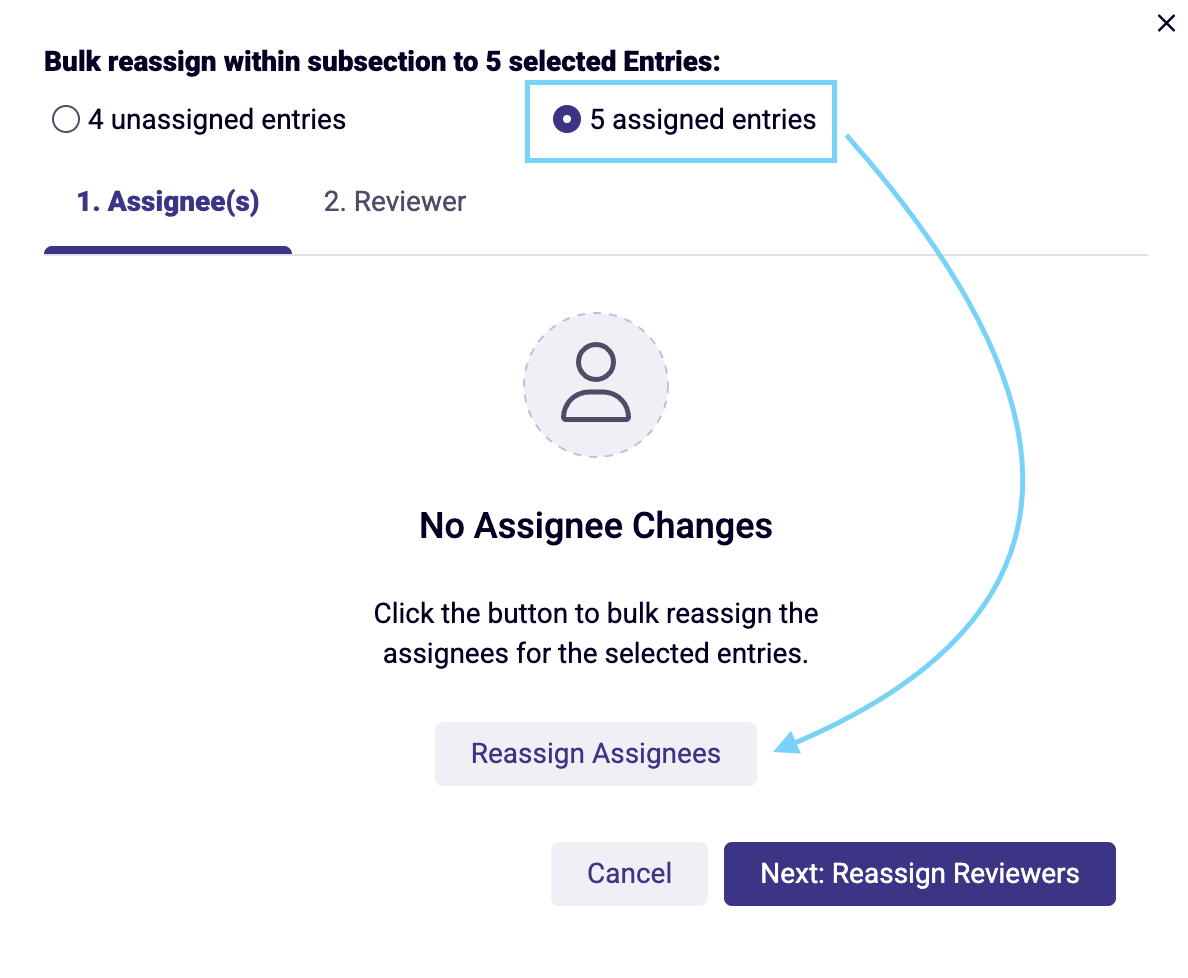Image resolution: width=1188 pixels, height=978 pixels.
Task: Select the 4 unassigned entries radio circle
Action: tap(66, 119)
